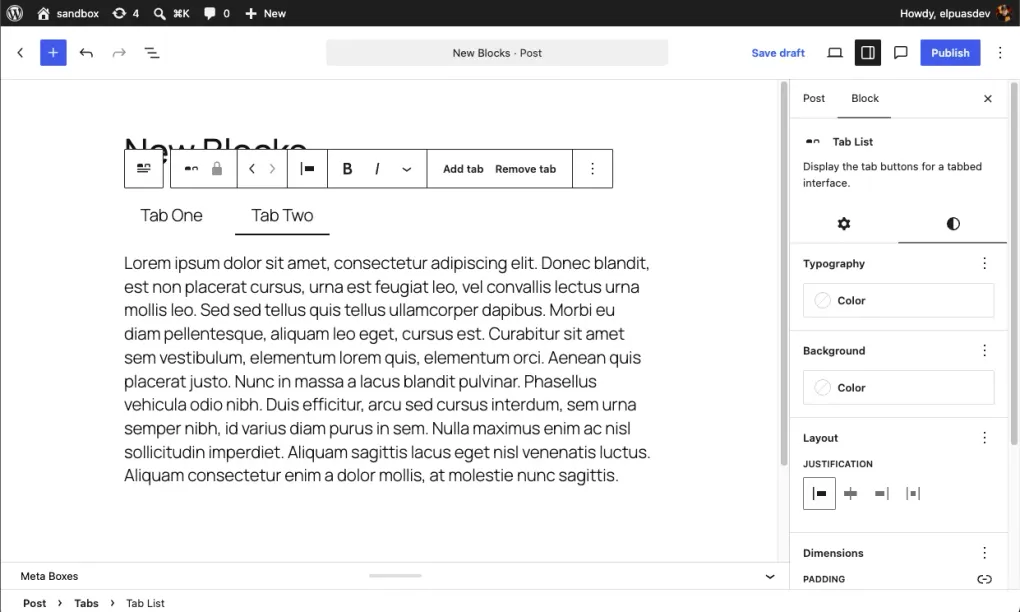Move the block left with the arrow
Screen dimensions: 1020x612
coord(252,168)
